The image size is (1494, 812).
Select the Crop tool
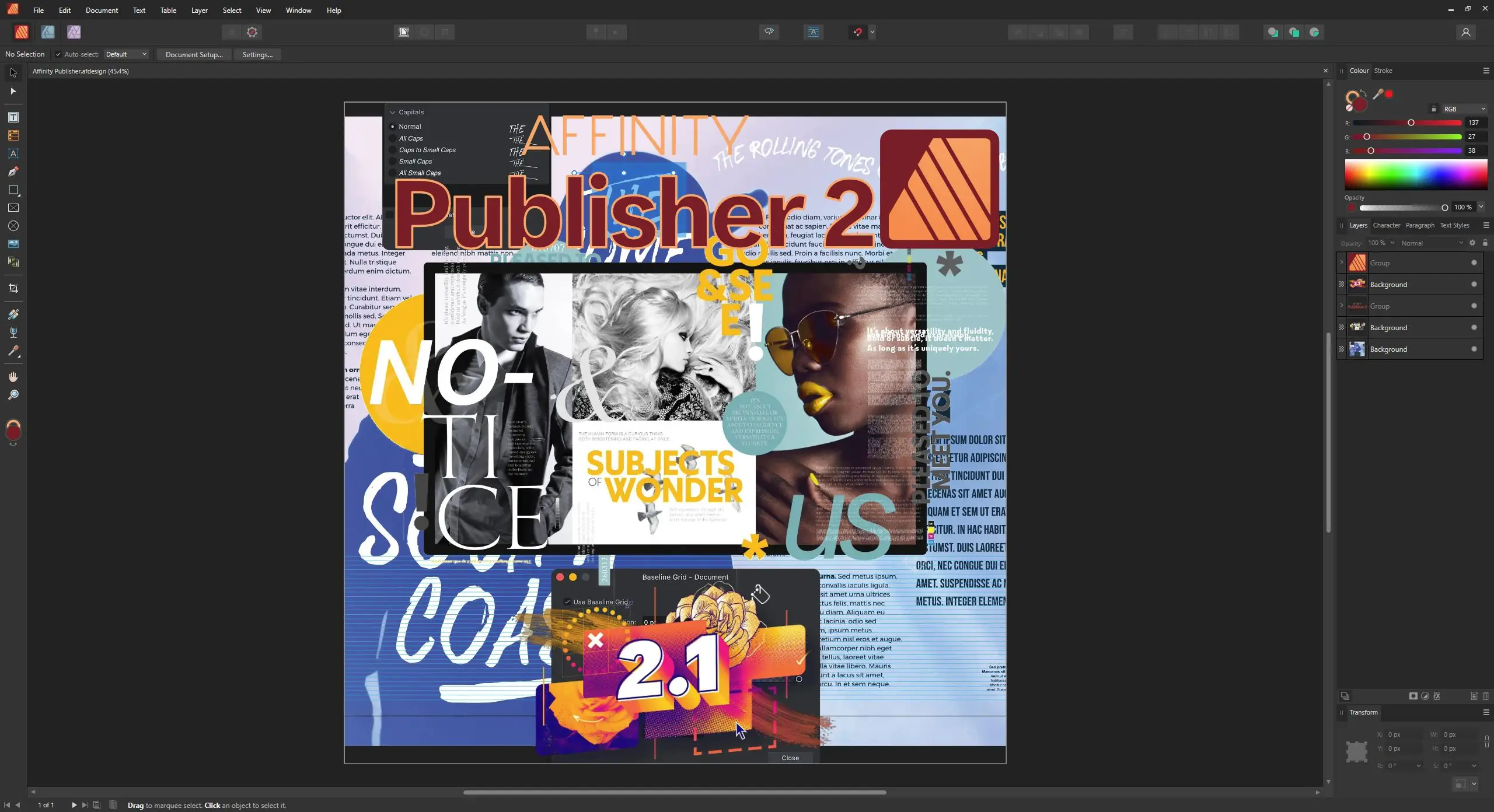[13, 288]
